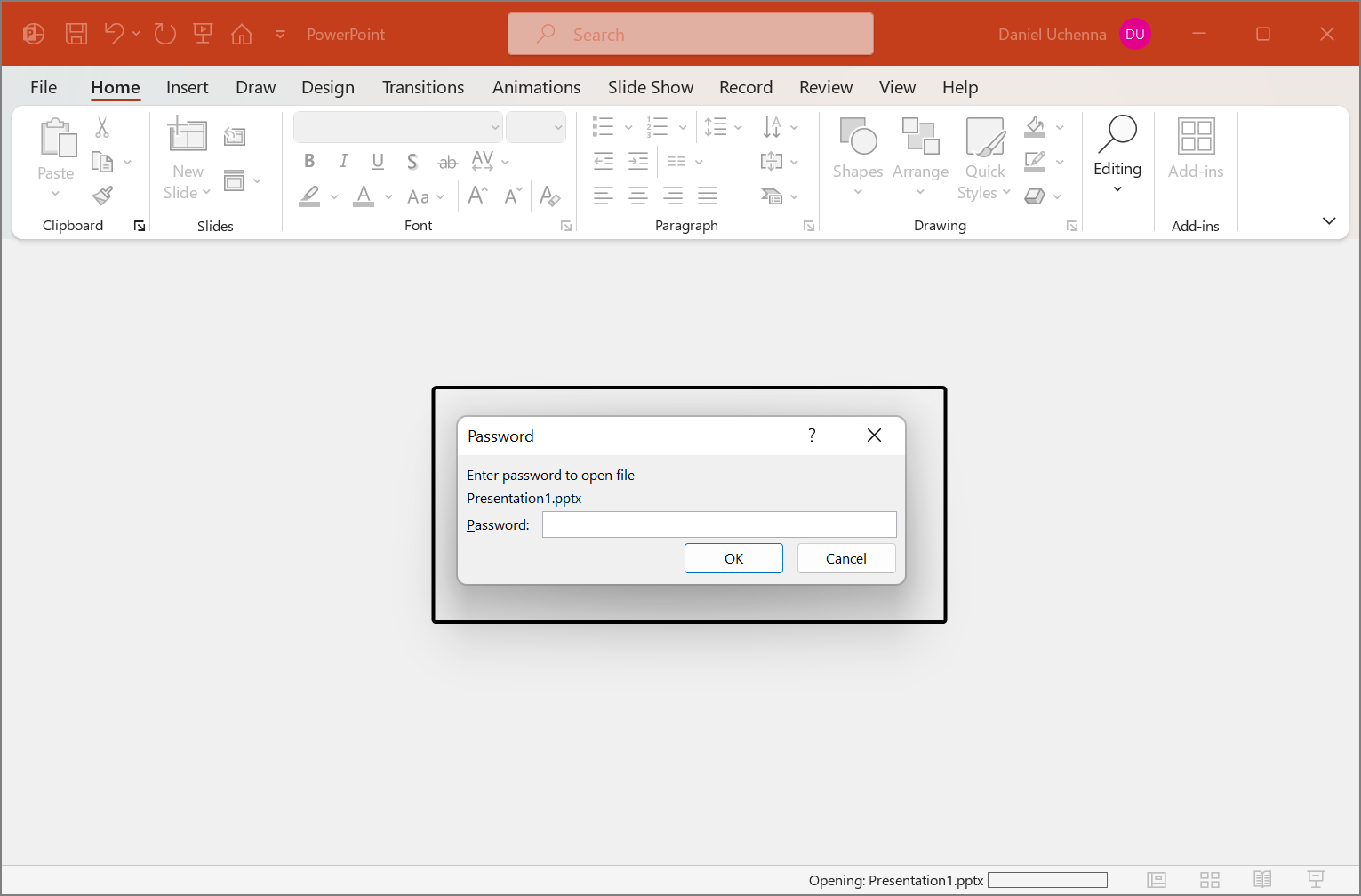
Task: Click inside the Password input field
Action: pyautogui.click(x=718, y=524)
